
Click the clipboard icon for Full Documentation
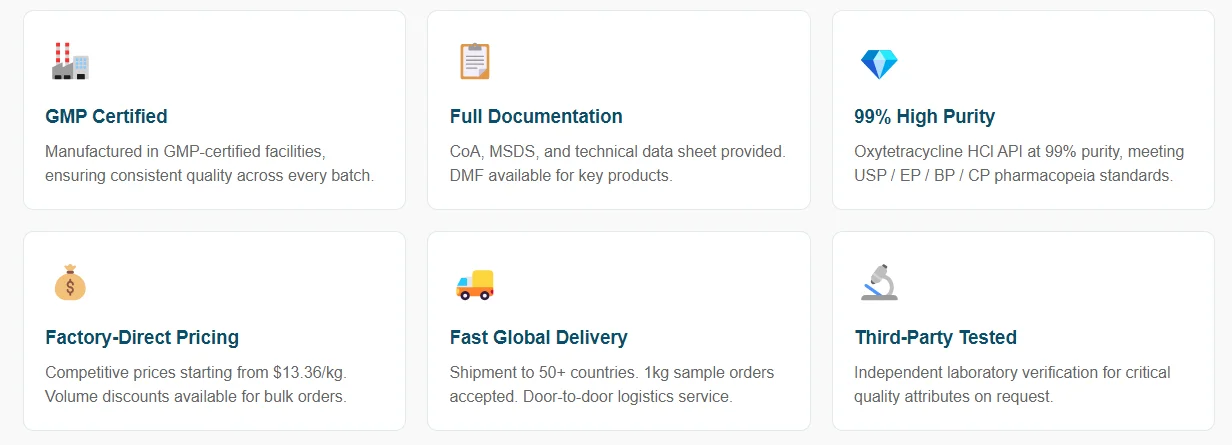[x=474, y=62]
